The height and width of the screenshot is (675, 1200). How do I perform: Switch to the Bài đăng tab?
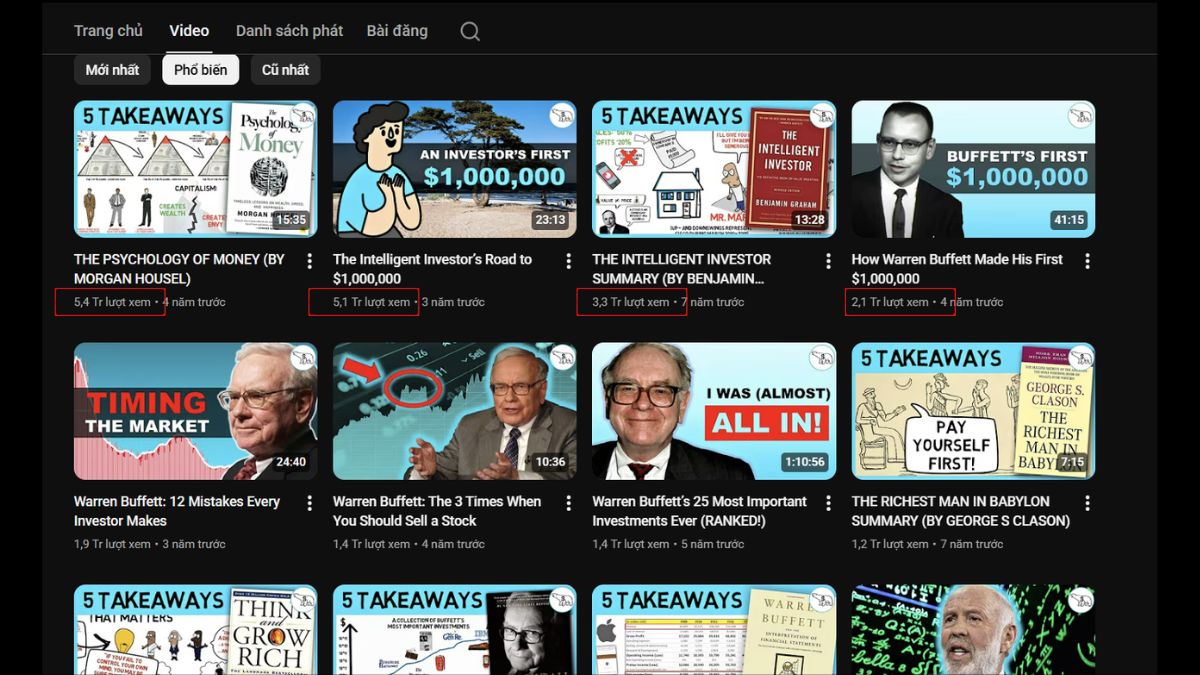point(395,30)
